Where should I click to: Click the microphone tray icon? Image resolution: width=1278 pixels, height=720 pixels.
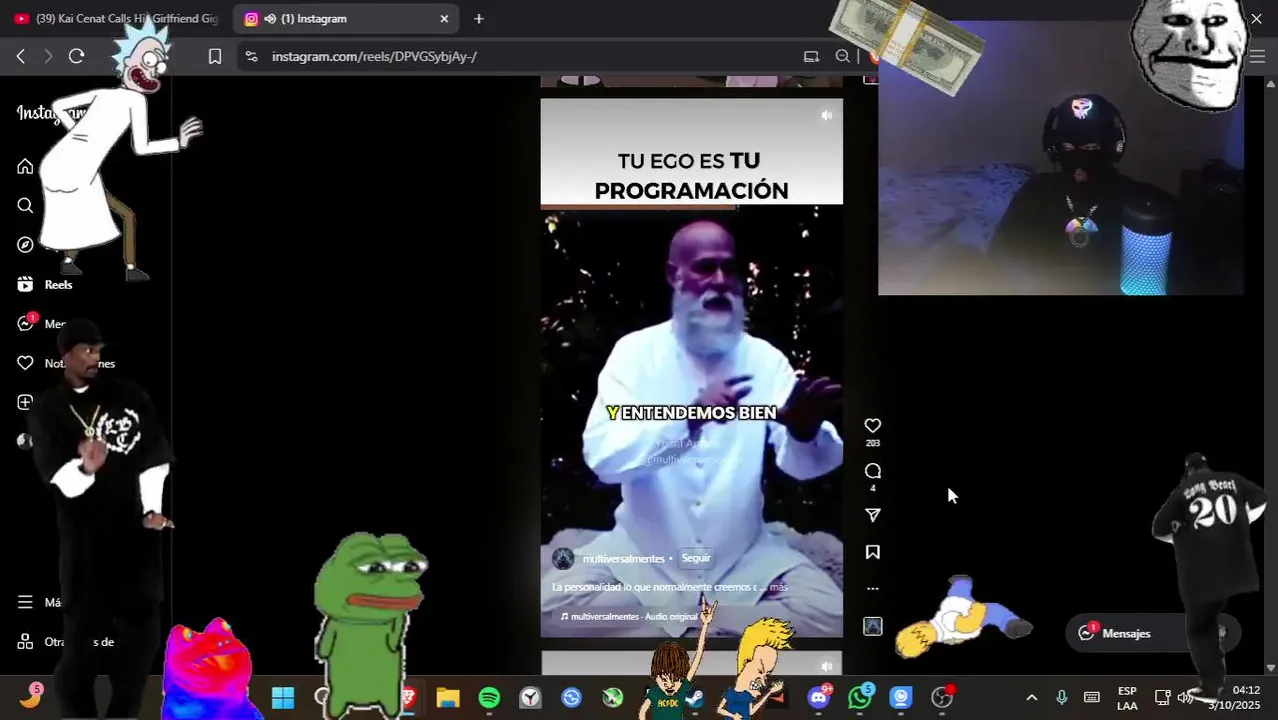[1062, 698]
